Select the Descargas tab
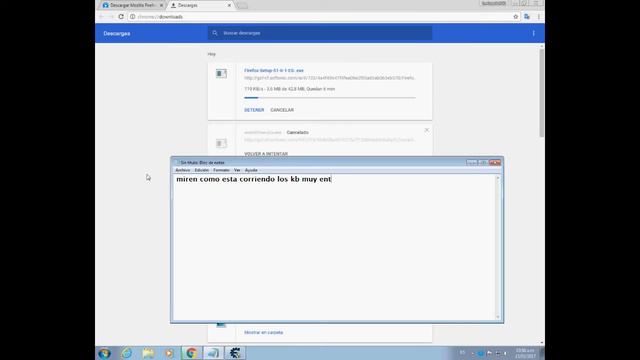 (200, 5)
